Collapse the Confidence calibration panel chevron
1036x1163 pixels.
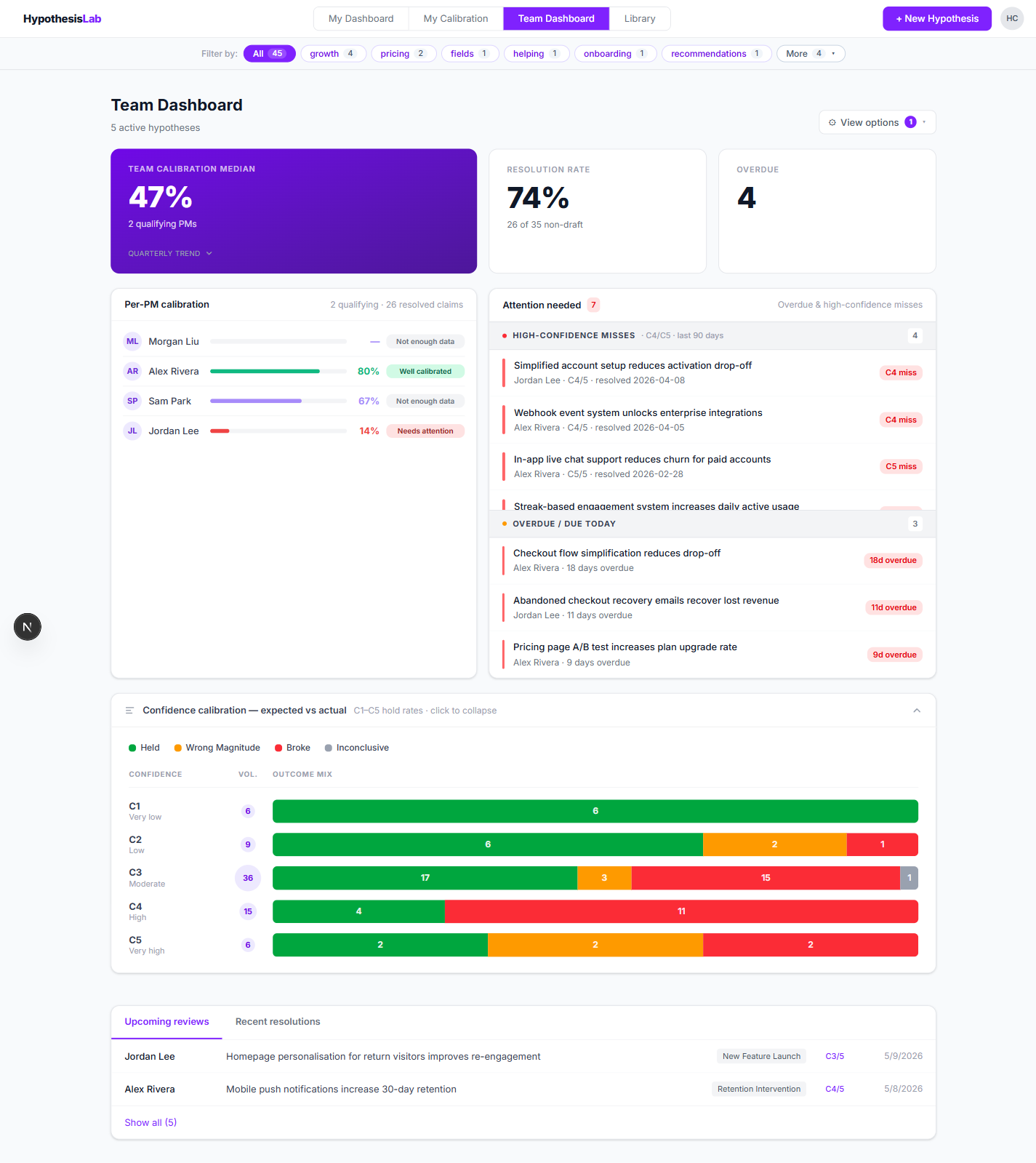click(x=917, y=711)
